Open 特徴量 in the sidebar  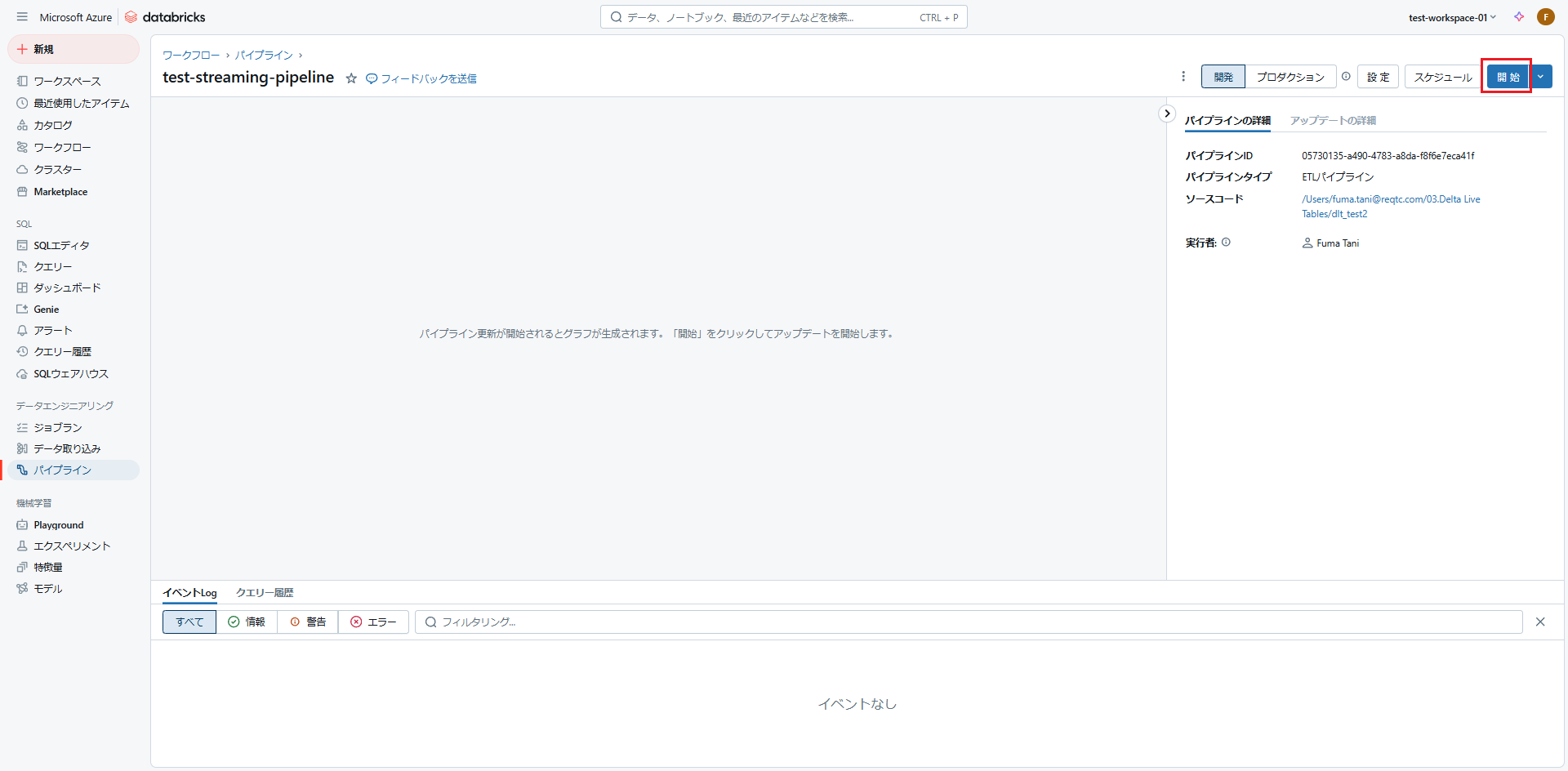pyautogui.click(x=73, y=567)
